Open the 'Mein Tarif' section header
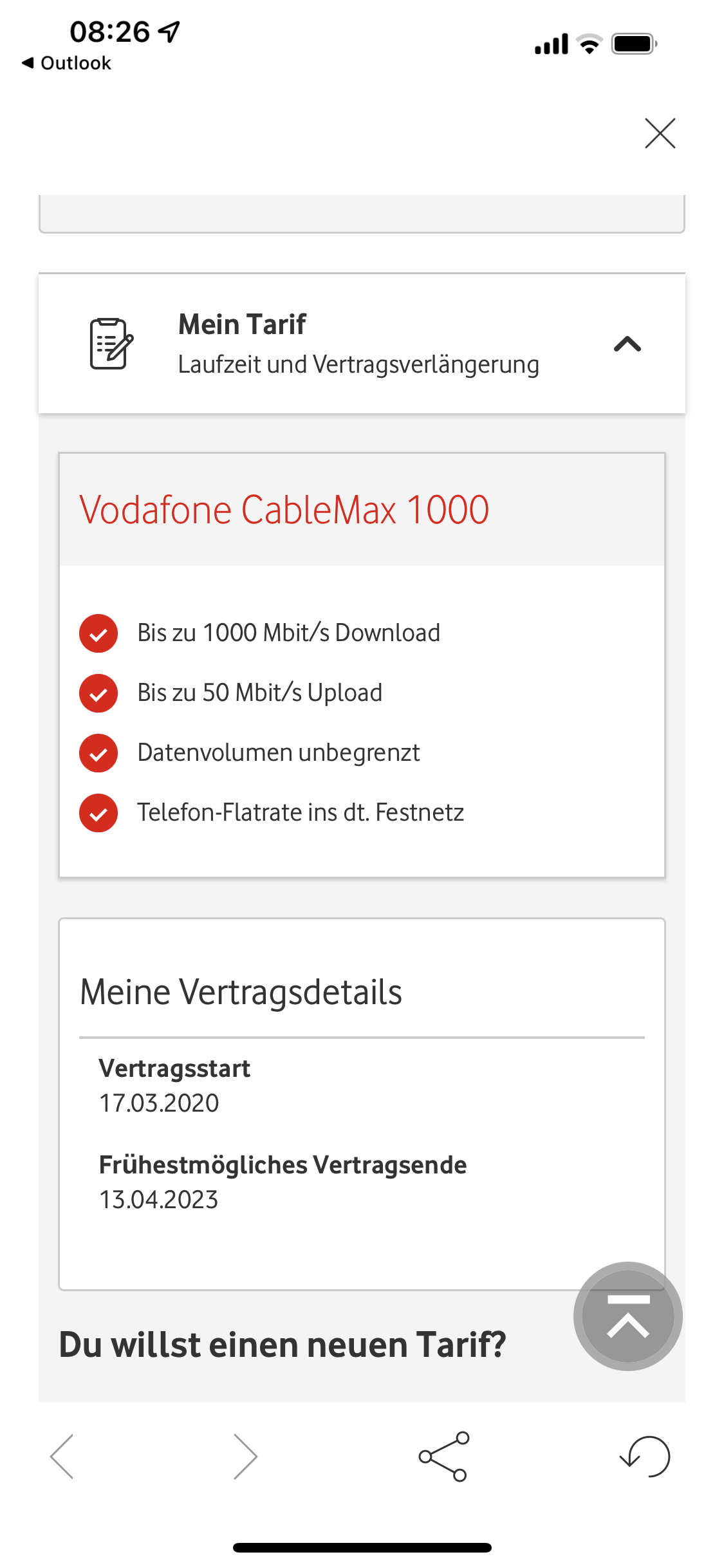Viewport: 724px width, 1568px height. (241, 324)
